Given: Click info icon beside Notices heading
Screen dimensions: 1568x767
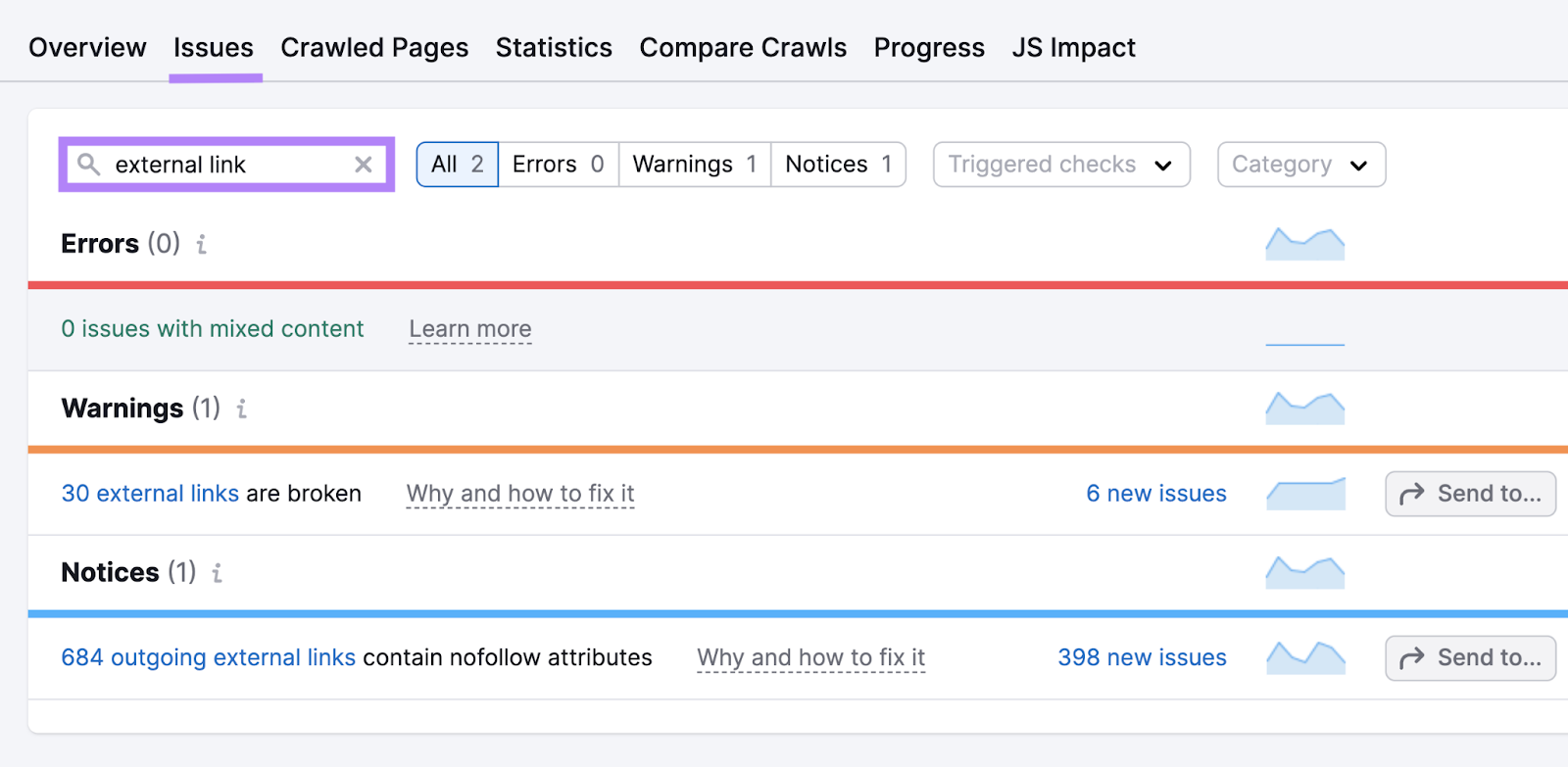Looking at the screenshot, I should 217,573.
